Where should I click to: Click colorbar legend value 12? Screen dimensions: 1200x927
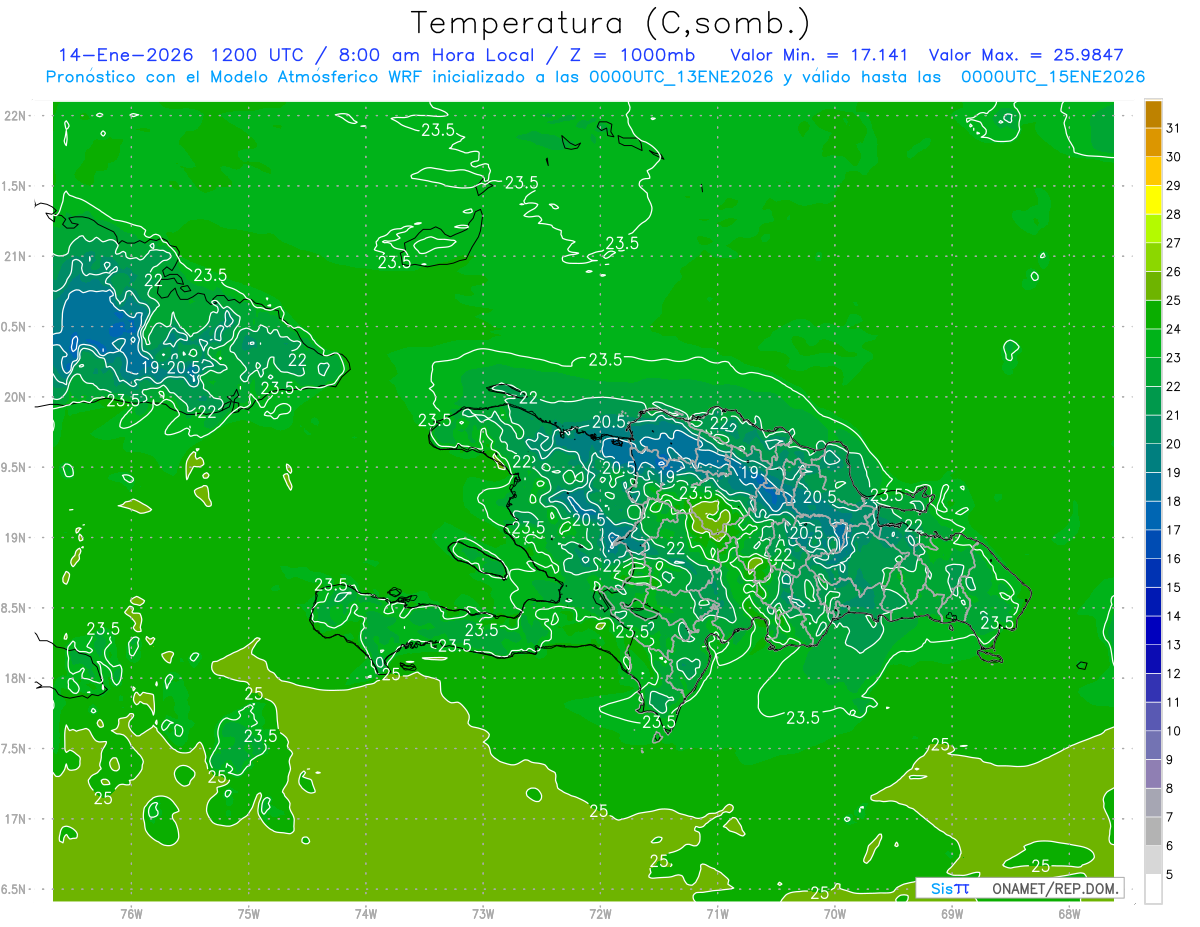(x=1174, y=674)
